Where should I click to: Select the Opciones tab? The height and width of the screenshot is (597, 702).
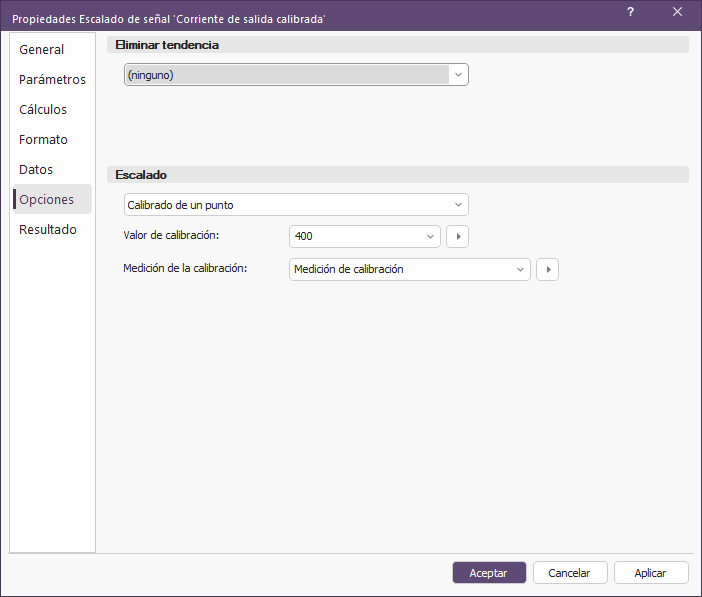point(47,200)
